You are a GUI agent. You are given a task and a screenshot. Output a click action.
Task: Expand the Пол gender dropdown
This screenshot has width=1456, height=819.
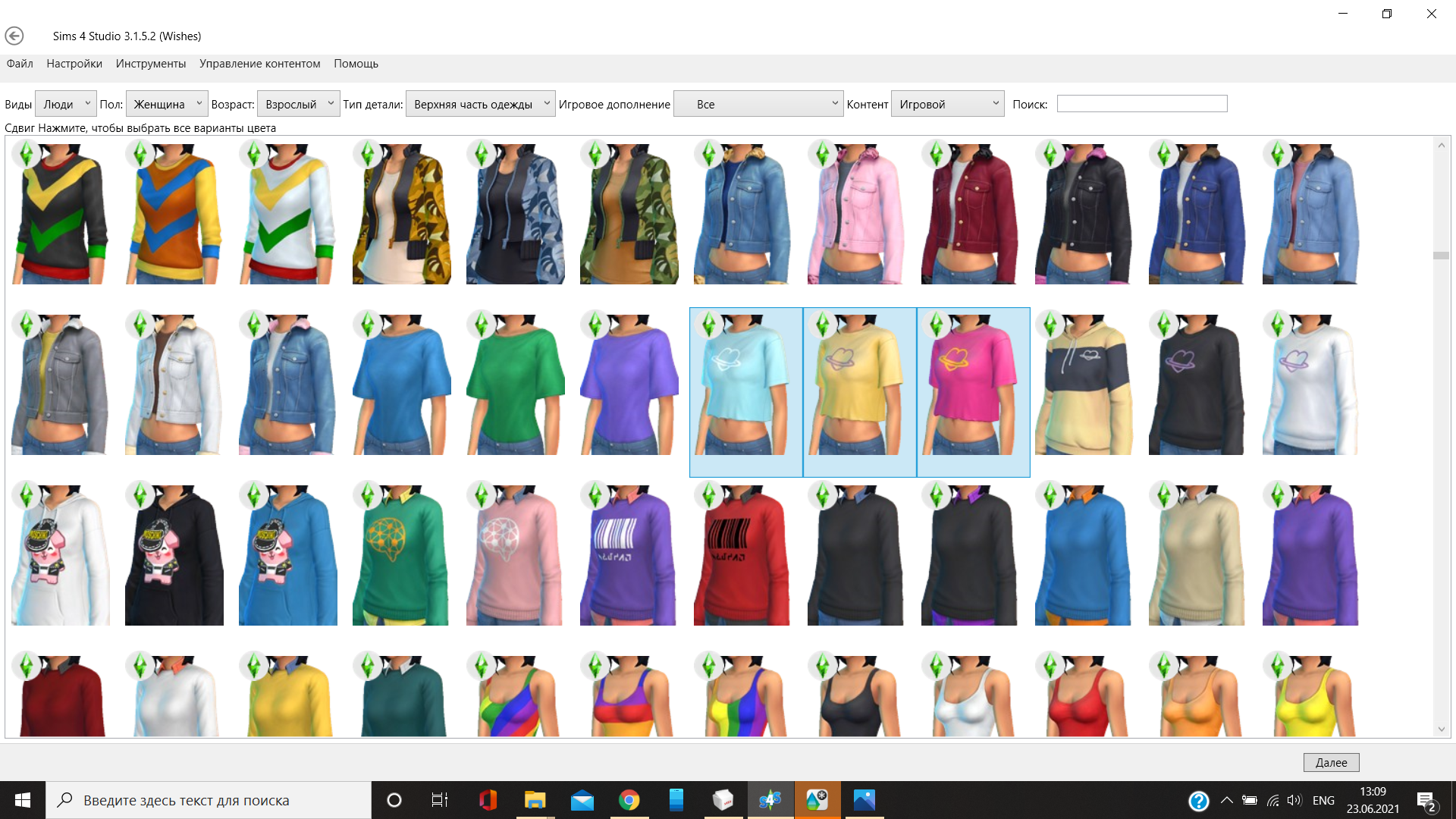167,104
